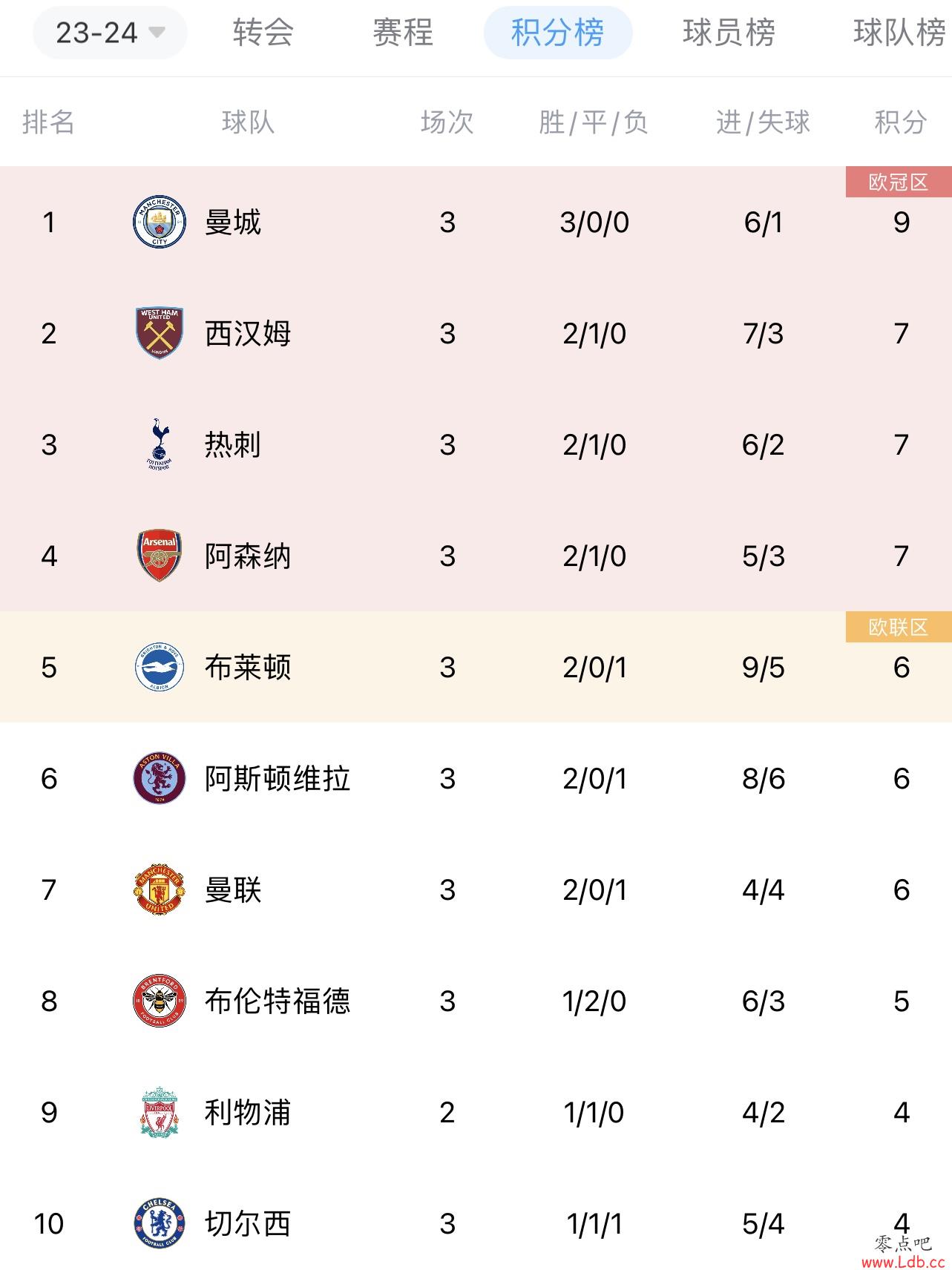Click the Arsenal crest icon
Image resolution: width=952 pixels, height=1270 pixels.
pyautogui.click(x=160, y=556)
